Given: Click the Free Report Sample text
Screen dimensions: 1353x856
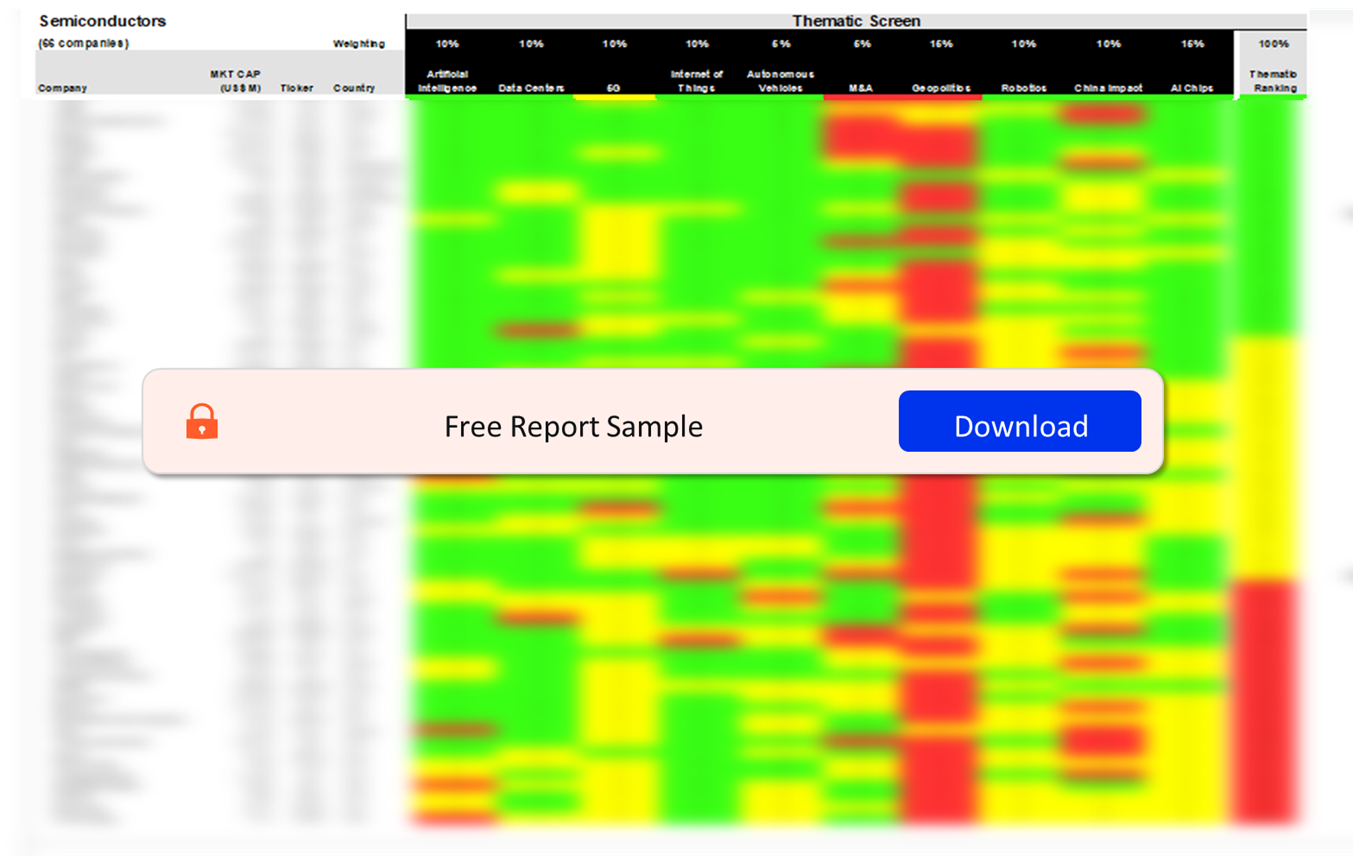Looking at the screenshot, I should point(573,426).
